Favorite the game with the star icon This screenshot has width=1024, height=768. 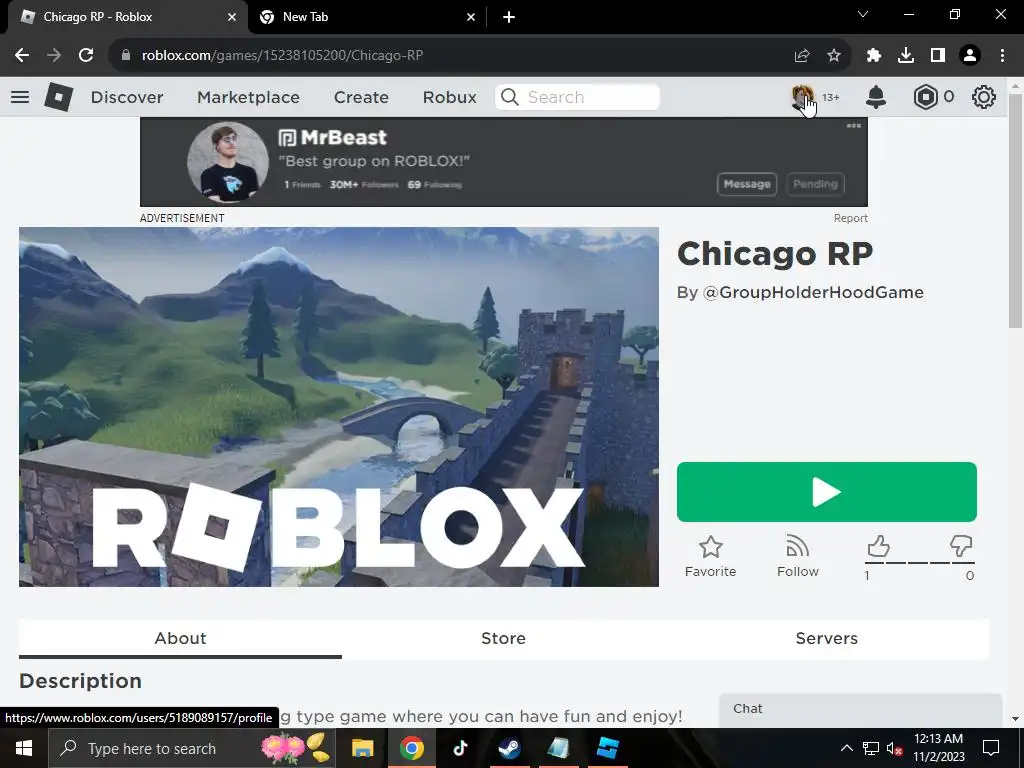coord(711,556)
